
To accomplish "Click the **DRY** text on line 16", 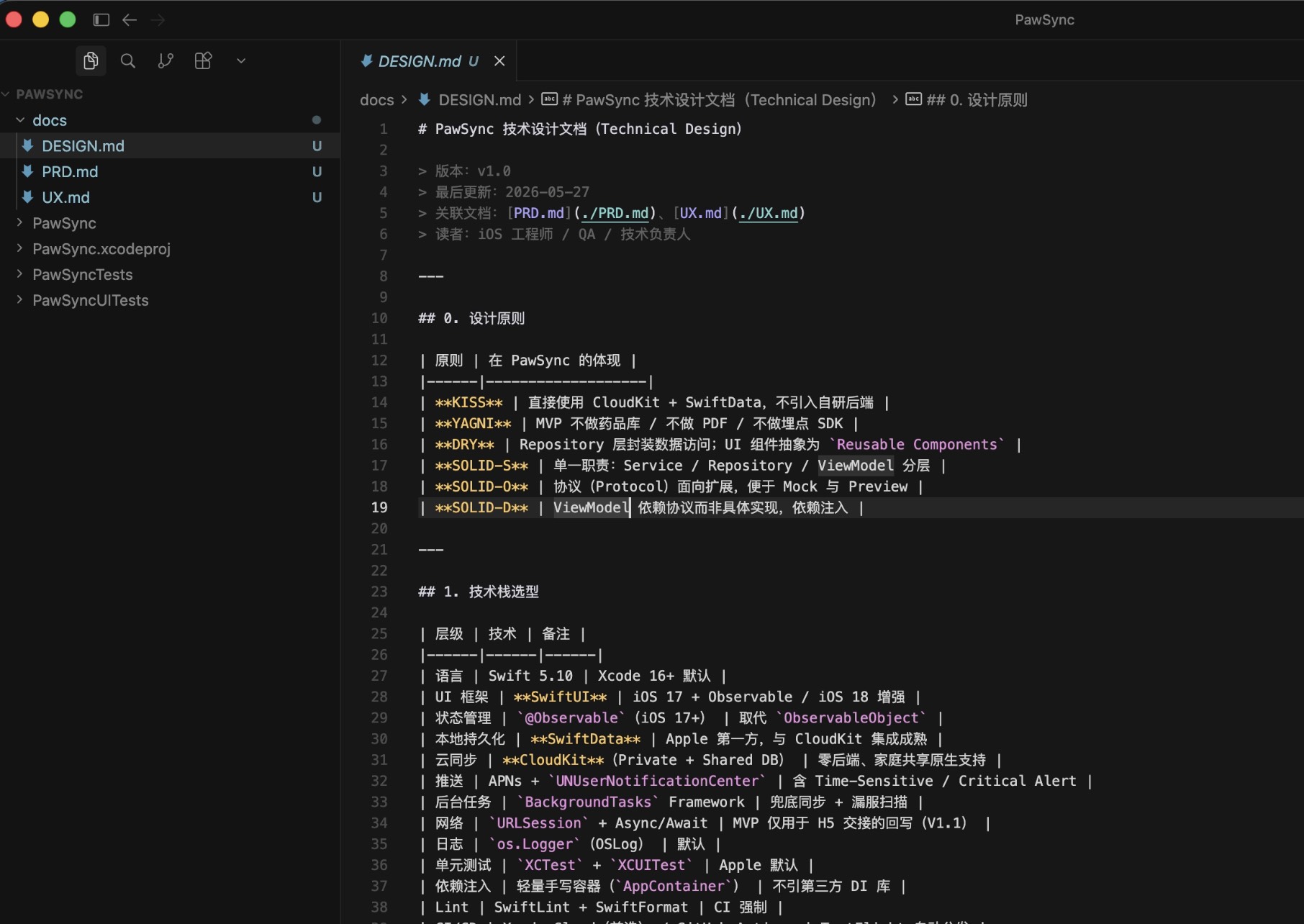I will pyautogui.click(x=464, y=444).
